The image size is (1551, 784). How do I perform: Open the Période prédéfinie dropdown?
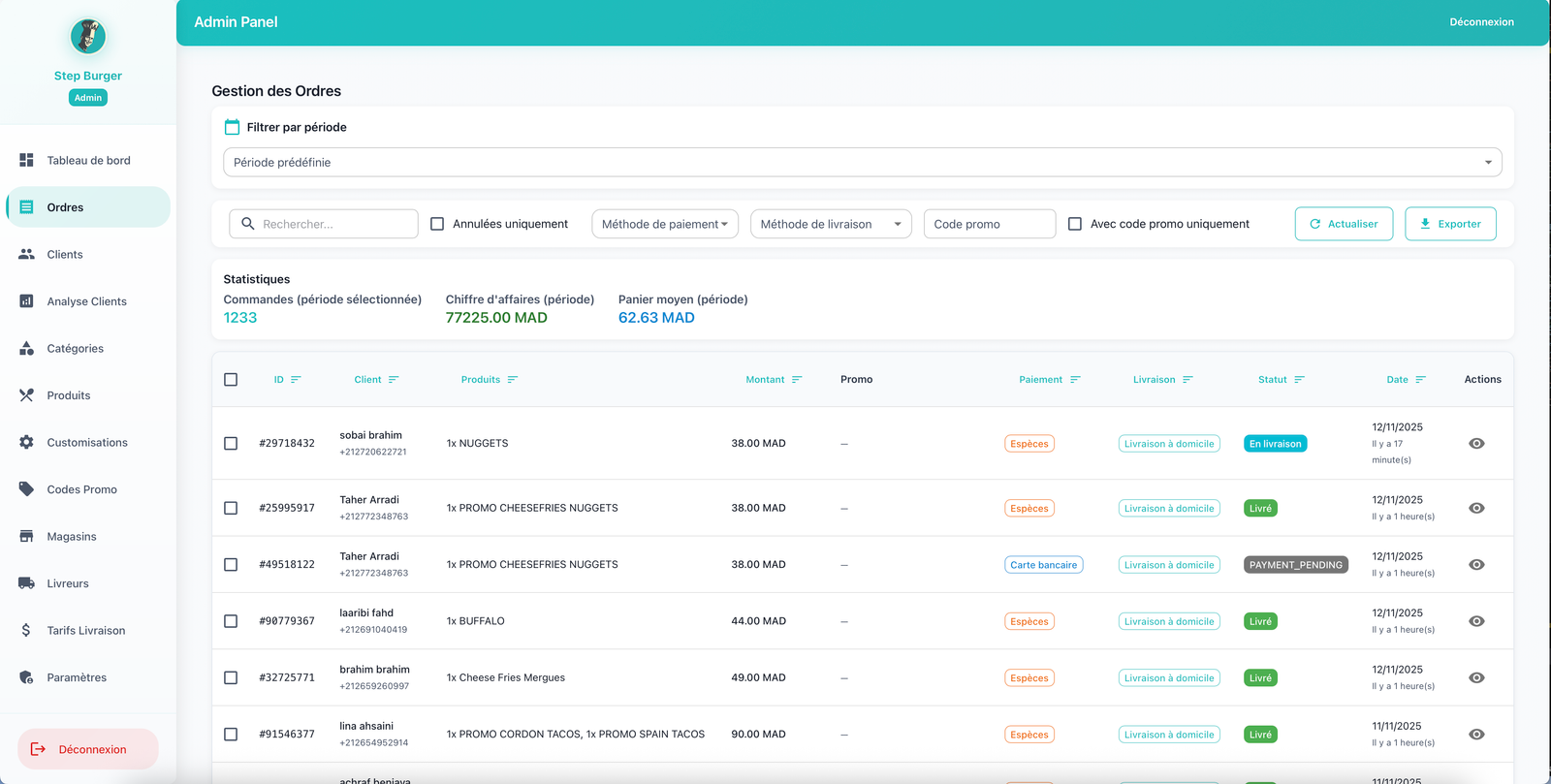click(x=863, y=162)
